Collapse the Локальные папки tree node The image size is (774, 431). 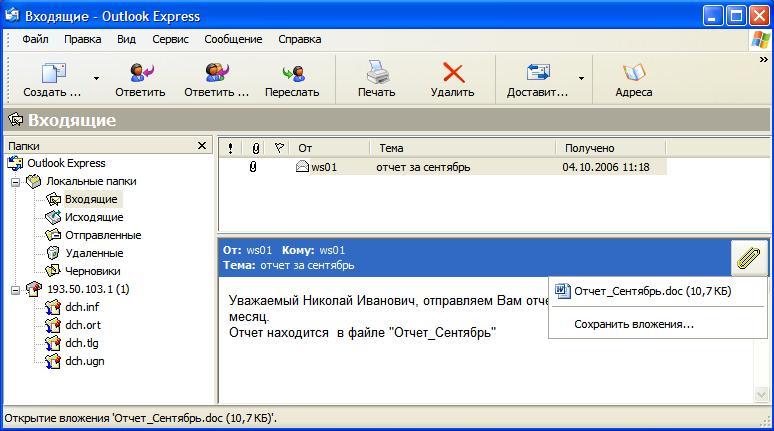pos(15,182)
